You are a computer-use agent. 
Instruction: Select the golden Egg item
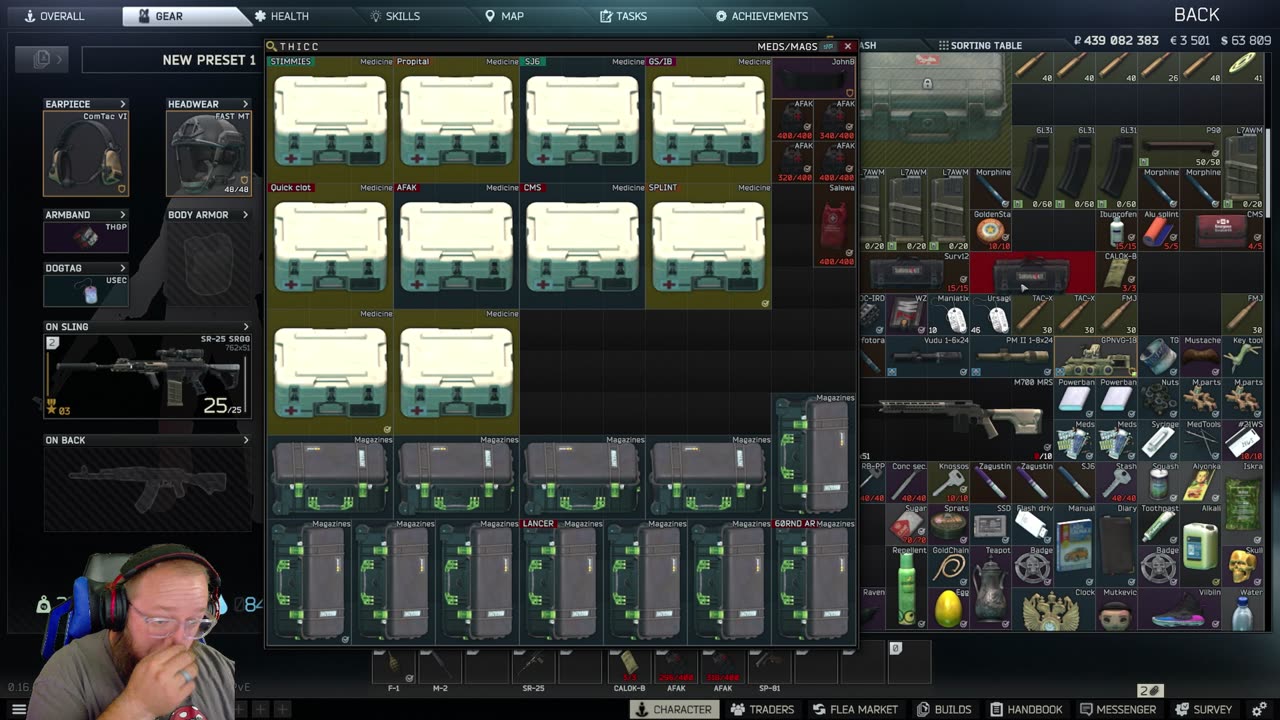tap(947, 609)
